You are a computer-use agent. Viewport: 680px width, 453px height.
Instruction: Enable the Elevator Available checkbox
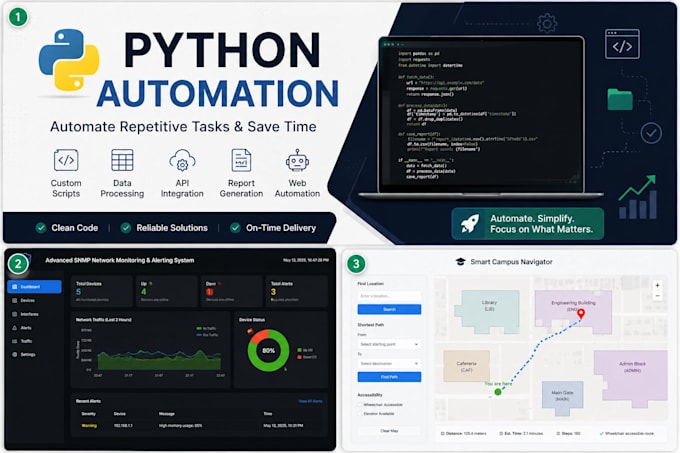360,414
